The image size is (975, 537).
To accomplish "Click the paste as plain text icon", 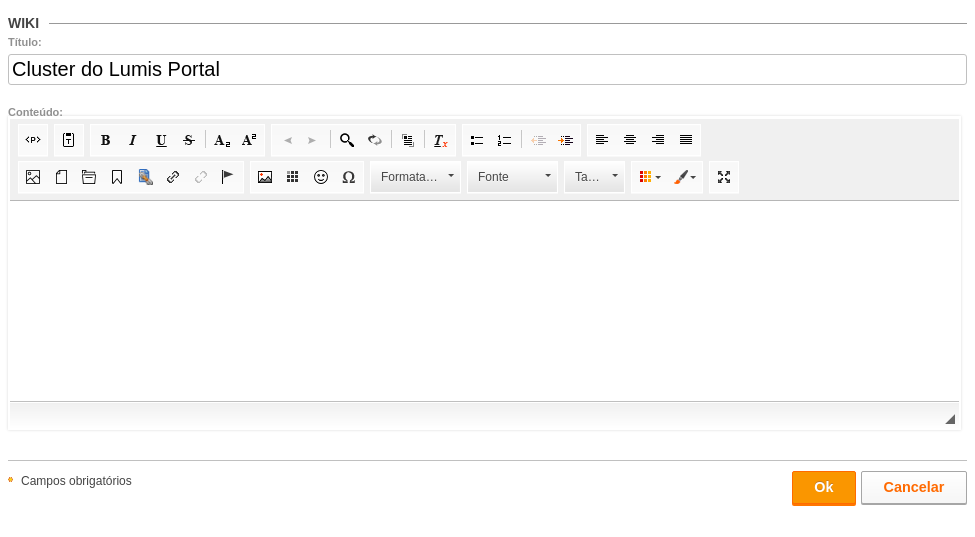I will (x=68, y=140).
